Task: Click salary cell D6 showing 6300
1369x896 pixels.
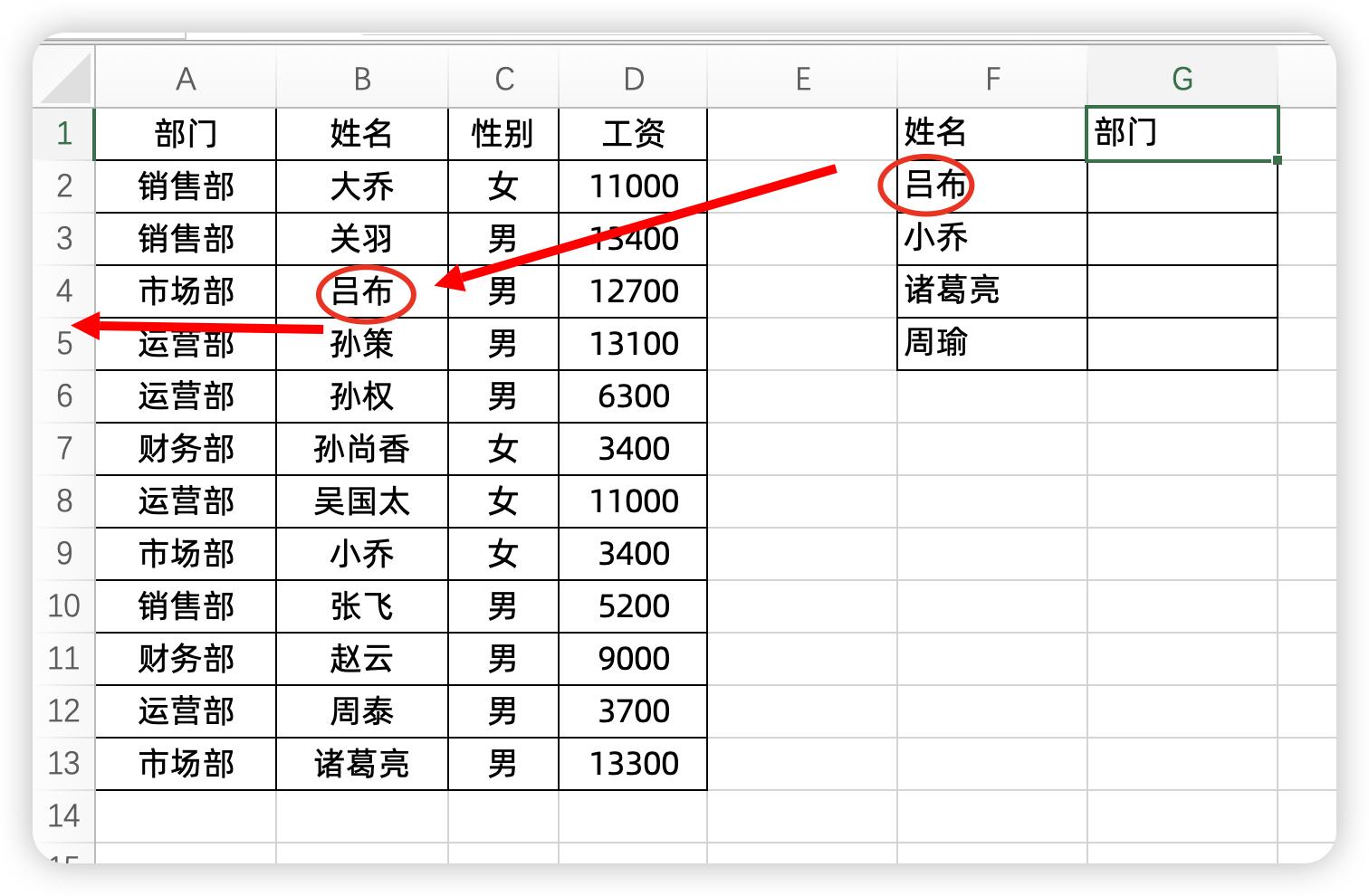Action: (x=633, y=396)
